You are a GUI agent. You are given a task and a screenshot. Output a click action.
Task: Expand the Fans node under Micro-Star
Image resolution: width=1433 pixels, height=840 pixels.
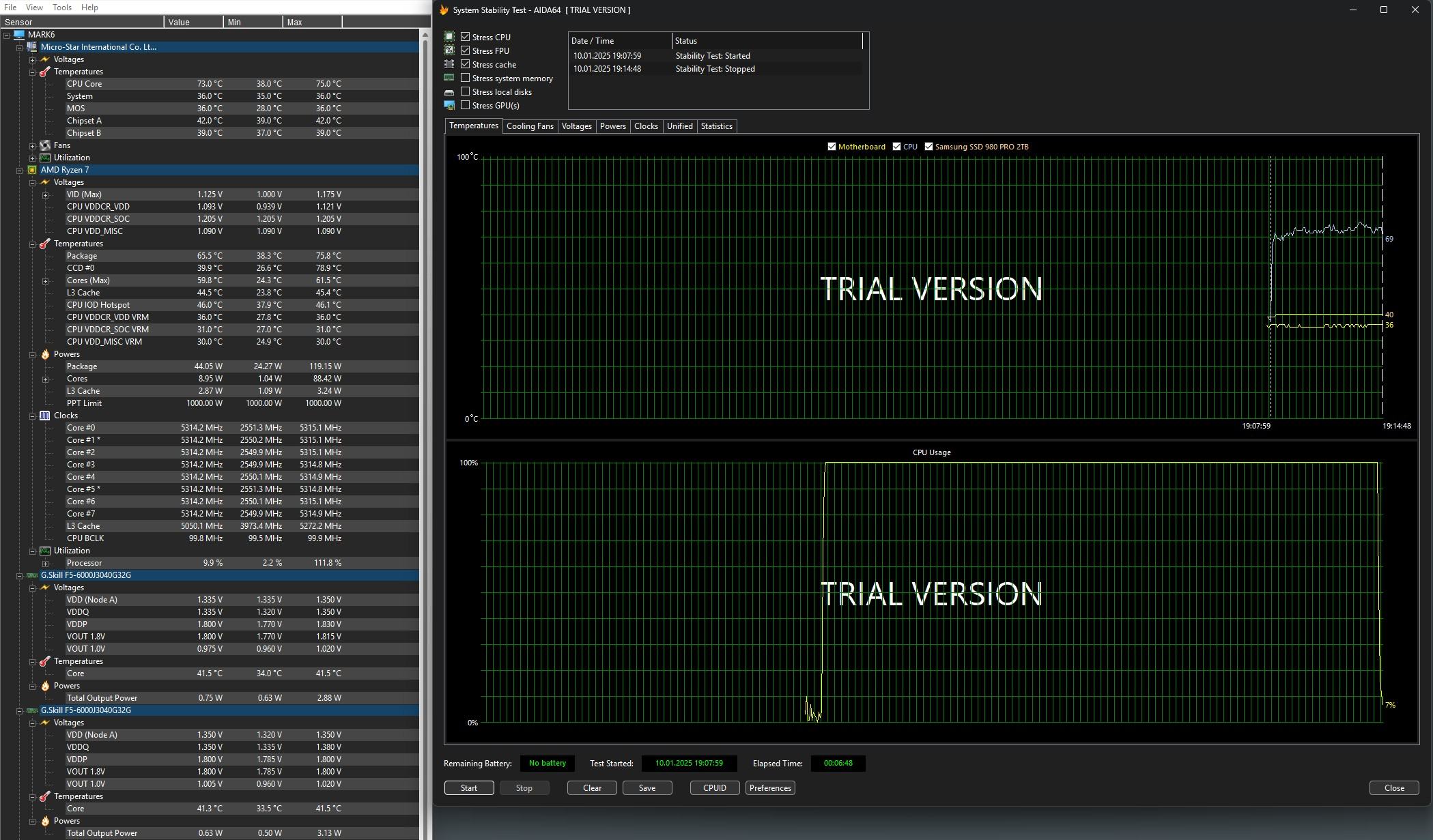click(x=32, y=145)
